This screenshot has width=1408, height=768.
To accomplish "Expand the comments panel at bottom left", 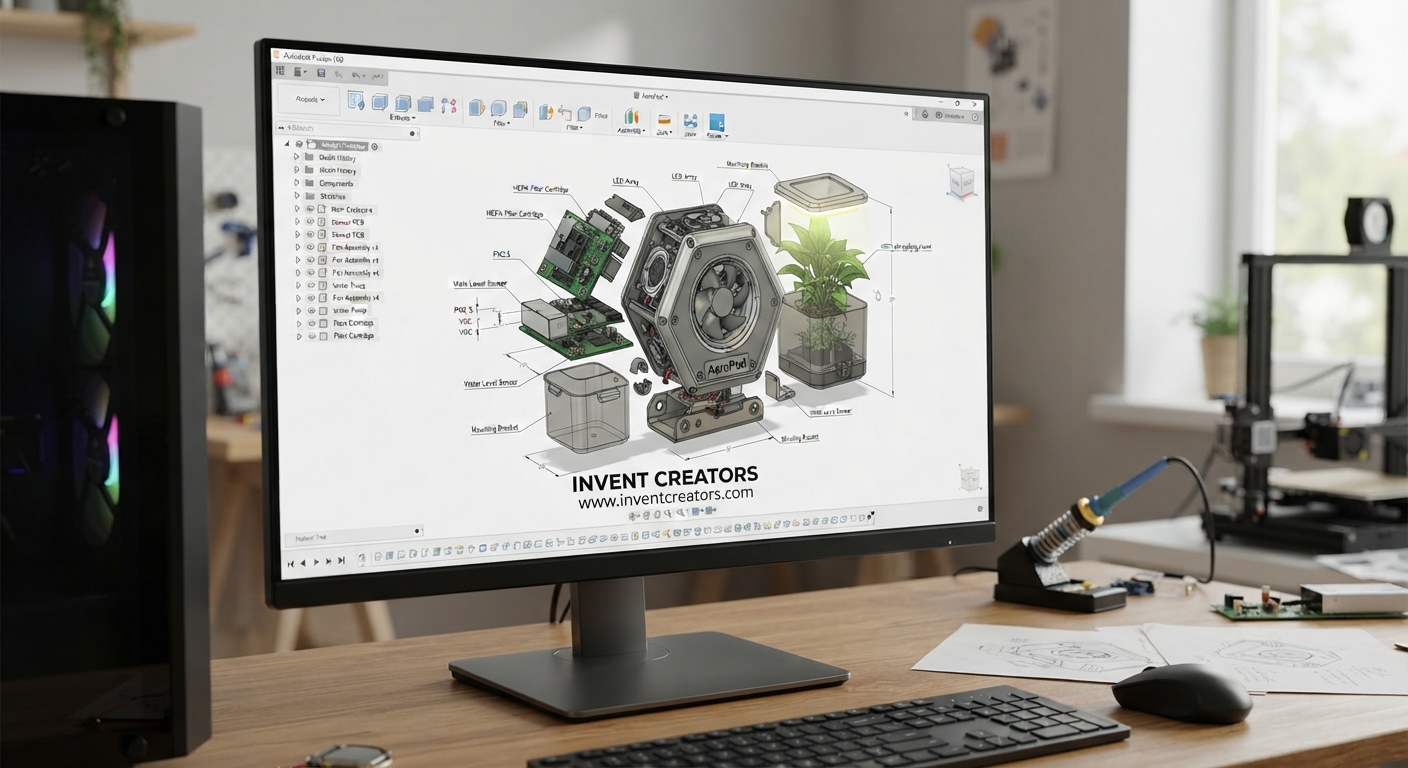I will pyautogui.click(x=418, y=531).
